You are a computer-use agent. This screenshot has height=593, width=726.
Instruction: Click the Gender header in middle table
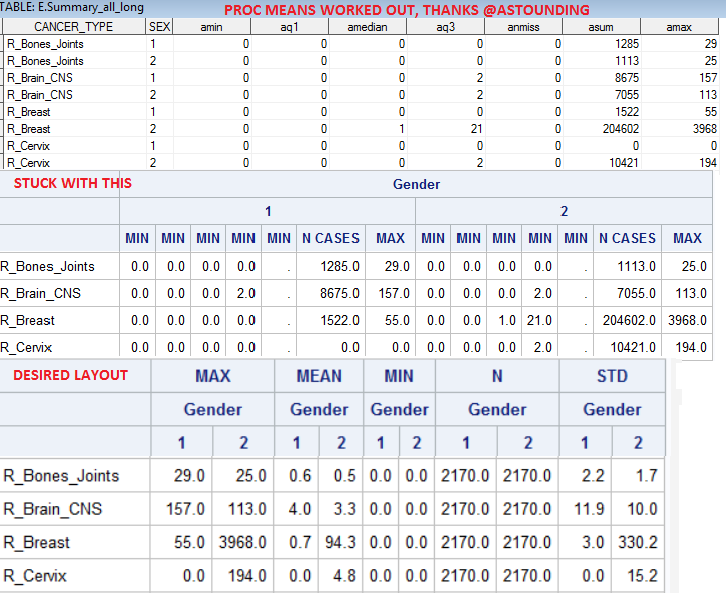416,184
